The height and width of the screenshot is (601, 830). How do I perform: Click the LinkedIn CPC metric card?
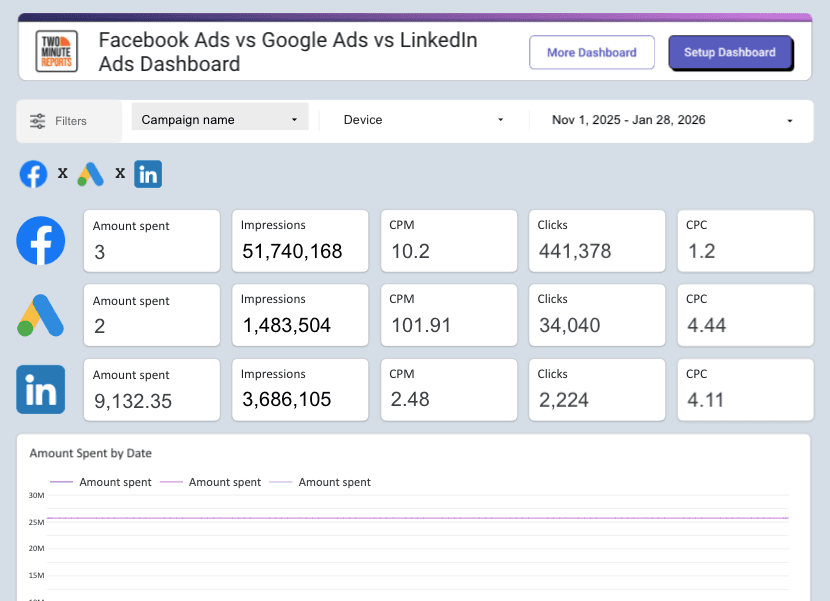(x=745, y=390)
